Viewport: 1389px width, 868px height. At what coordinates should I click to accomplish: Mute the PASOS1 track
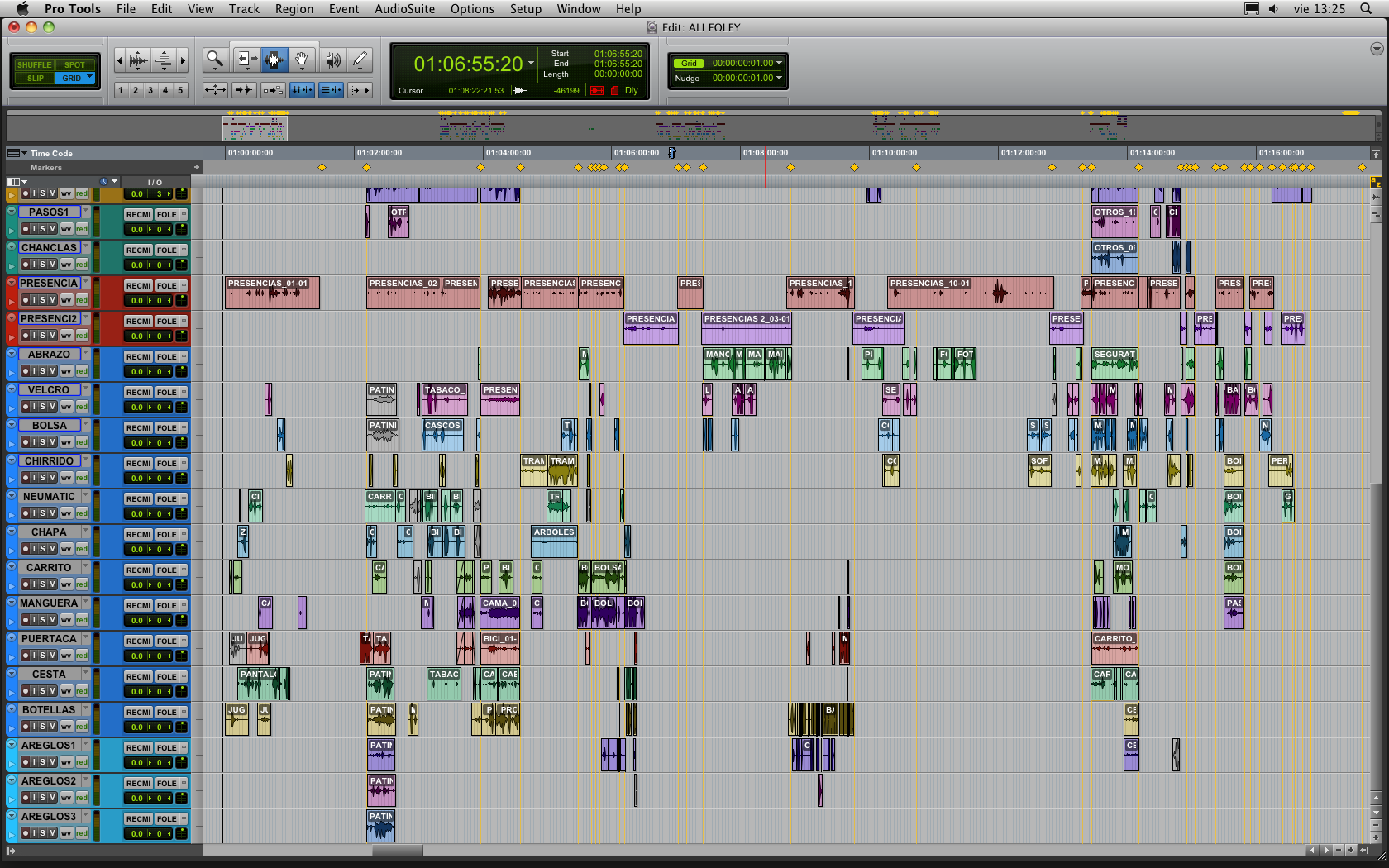52,229
